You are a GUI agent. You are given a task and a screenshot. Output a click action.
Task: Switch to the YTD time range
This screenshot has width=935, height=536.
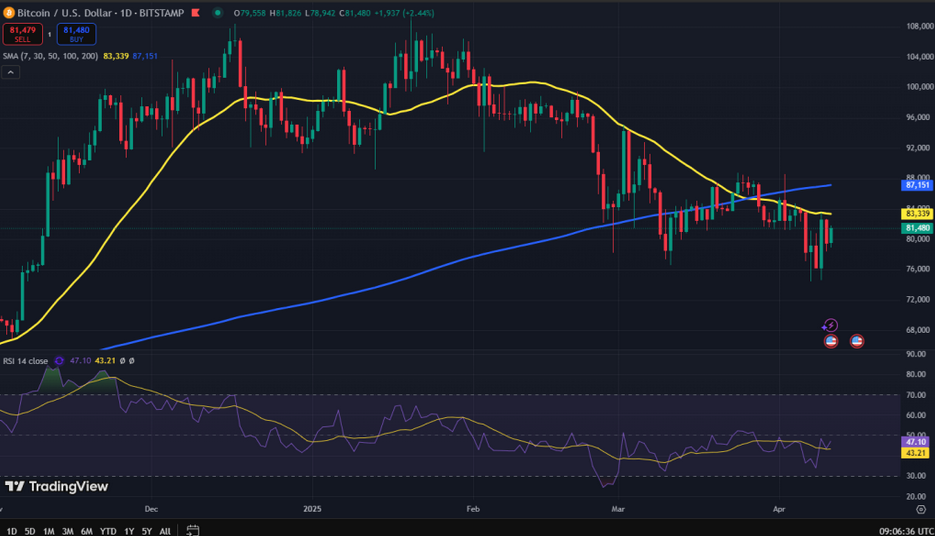click(x=108, y=531)
